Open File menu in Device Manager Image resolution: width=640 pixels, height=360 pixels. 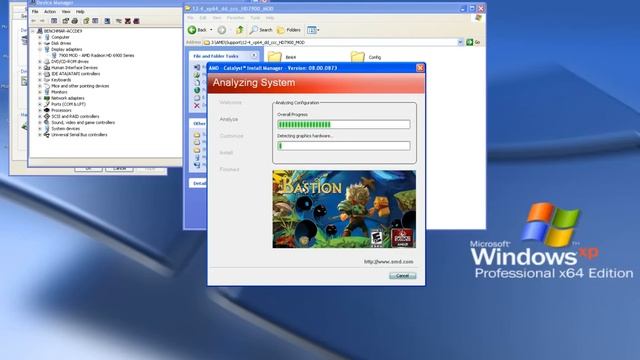(x=35, y=12)
